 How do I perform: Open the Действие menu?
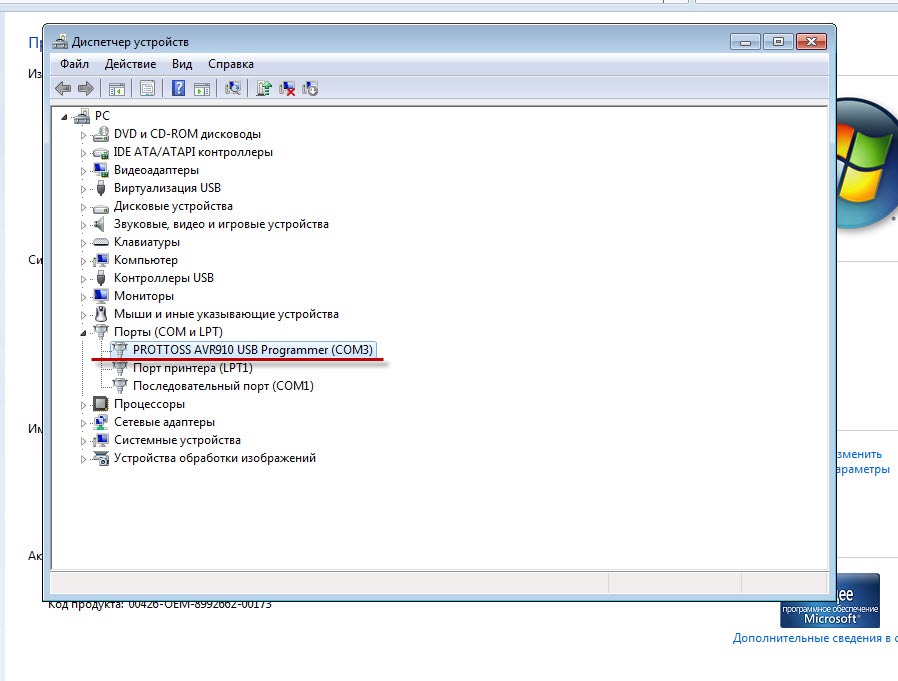coord(130,64)
